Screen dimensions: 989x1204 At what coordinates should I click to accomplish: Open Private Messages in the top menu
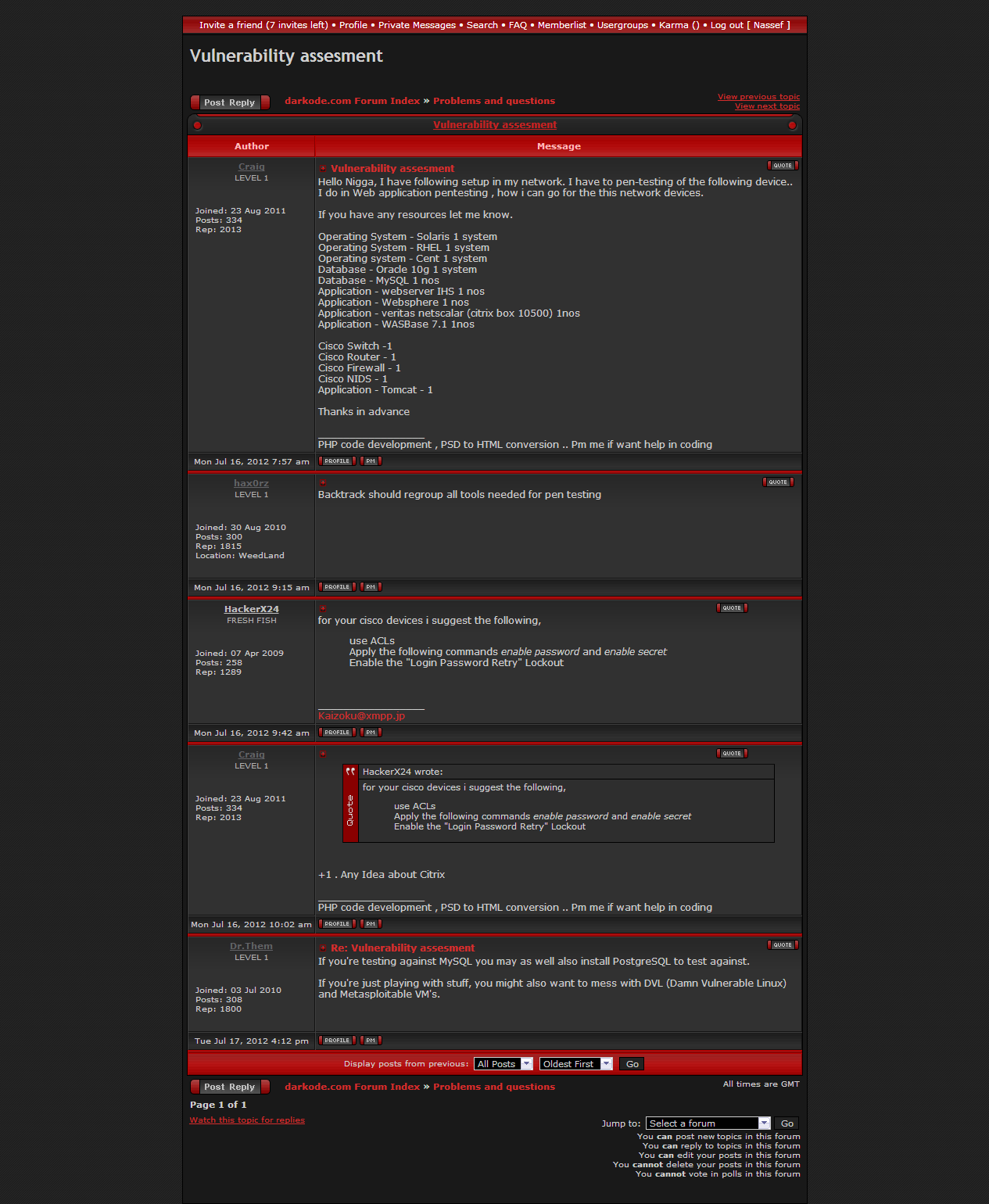pos(417,25)
